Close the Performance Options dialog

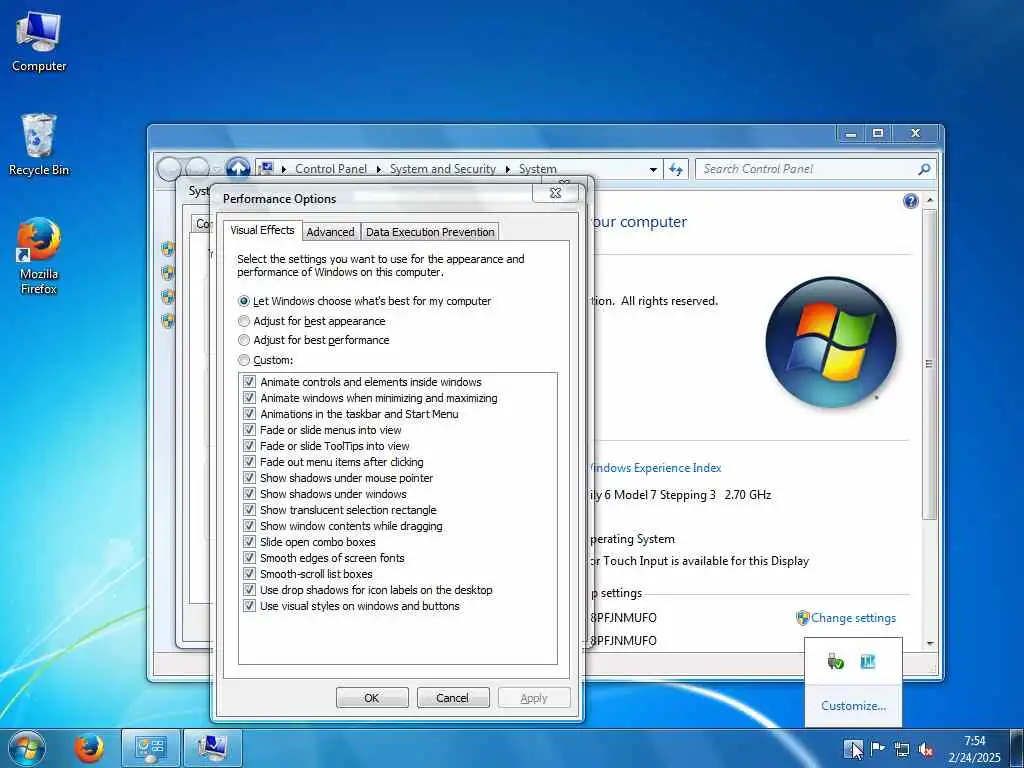point(555,193)
